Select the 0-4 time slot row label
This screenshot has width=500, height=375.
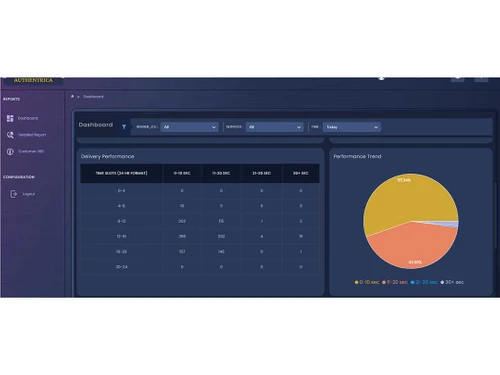click(x=121, y=191)
